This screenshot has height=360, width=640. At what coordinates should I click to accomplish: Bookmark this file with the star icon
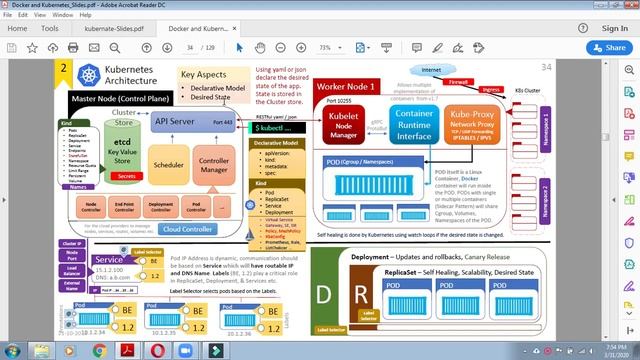pyautogui.click(x=32, y=48)
